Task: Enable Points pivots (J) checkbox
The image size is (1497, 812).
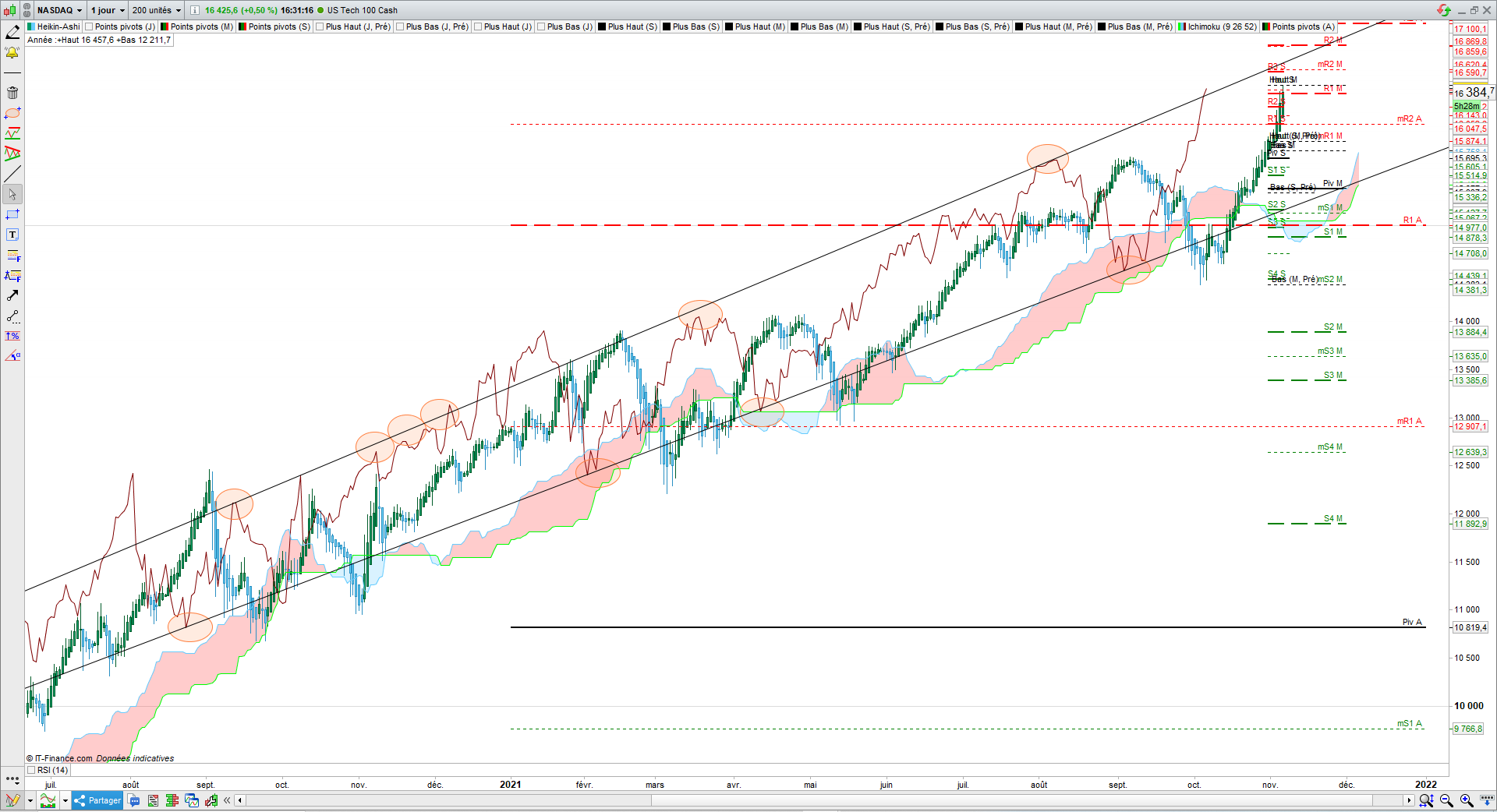Action: point(88,26)
